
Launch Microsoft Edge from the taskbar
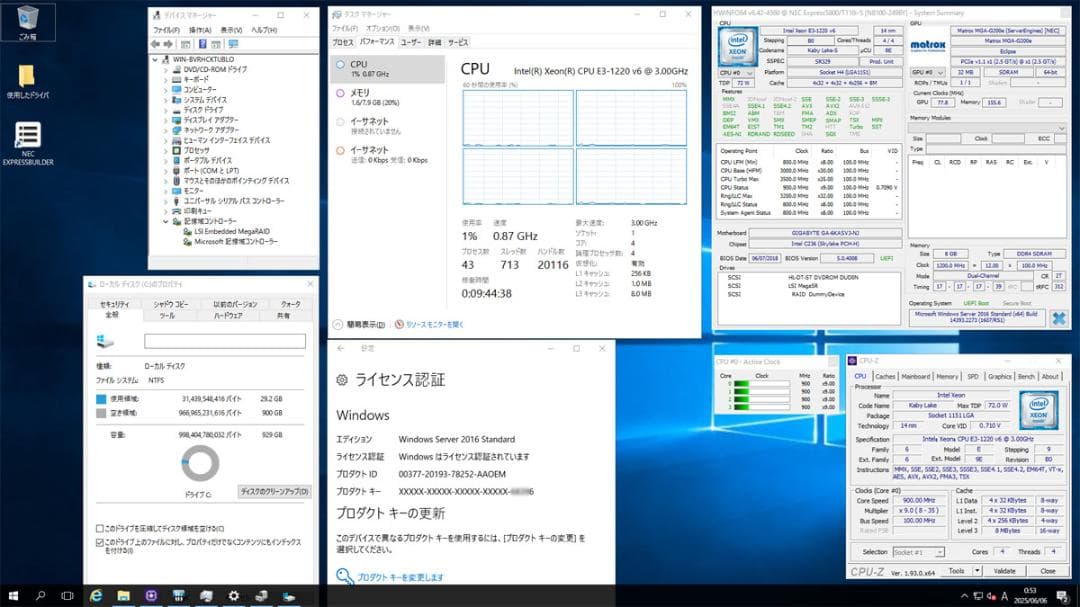coord(95,595)
